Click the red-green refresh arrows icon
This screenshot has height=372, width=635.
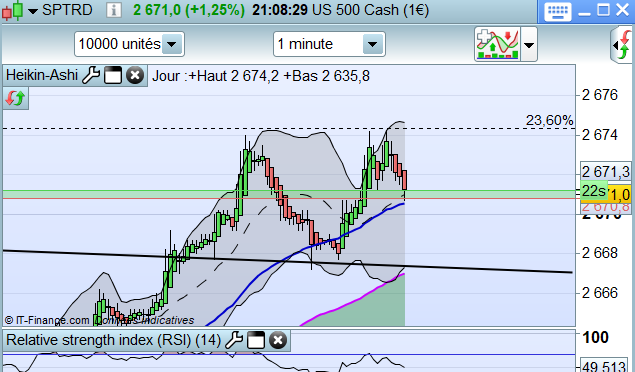tap(15, 98)
